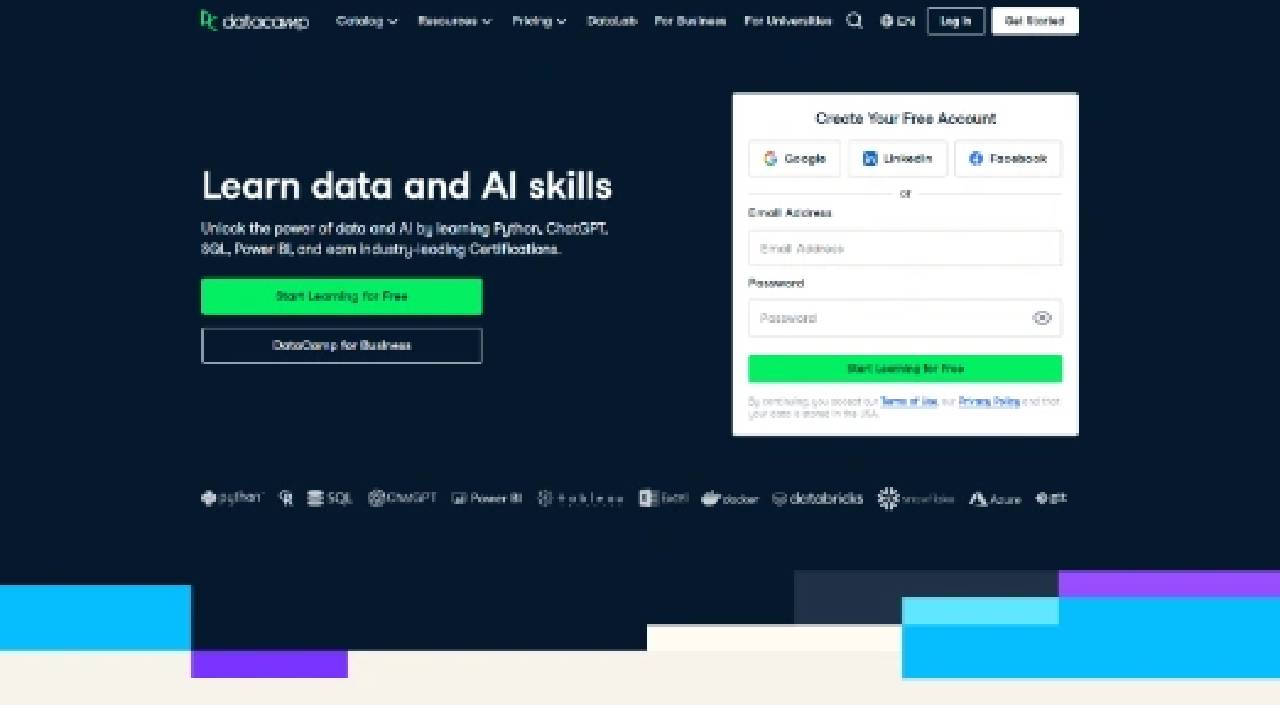Image resolution: width=1280 pixels, height=720 pixels.
Task: Sign up with the Google button
Action: pos(795,158)
